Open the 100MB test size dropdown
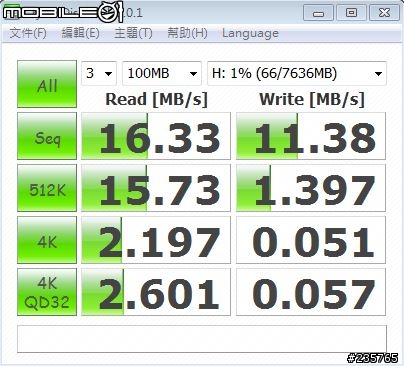 [x=162, y=73]
